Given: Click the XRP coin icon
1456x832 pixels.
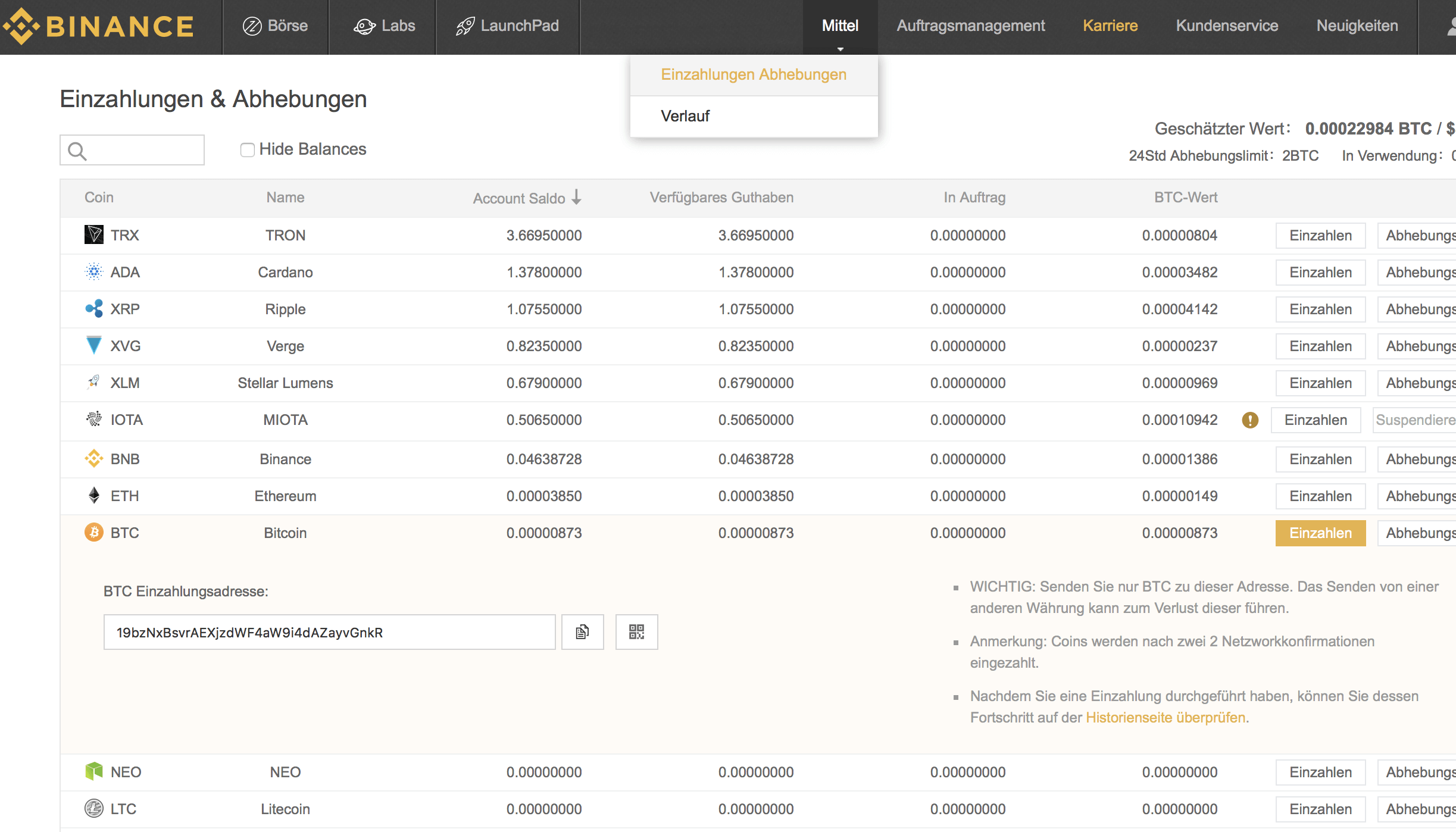Looking at the screenshot, I should (x=94, y=308).
